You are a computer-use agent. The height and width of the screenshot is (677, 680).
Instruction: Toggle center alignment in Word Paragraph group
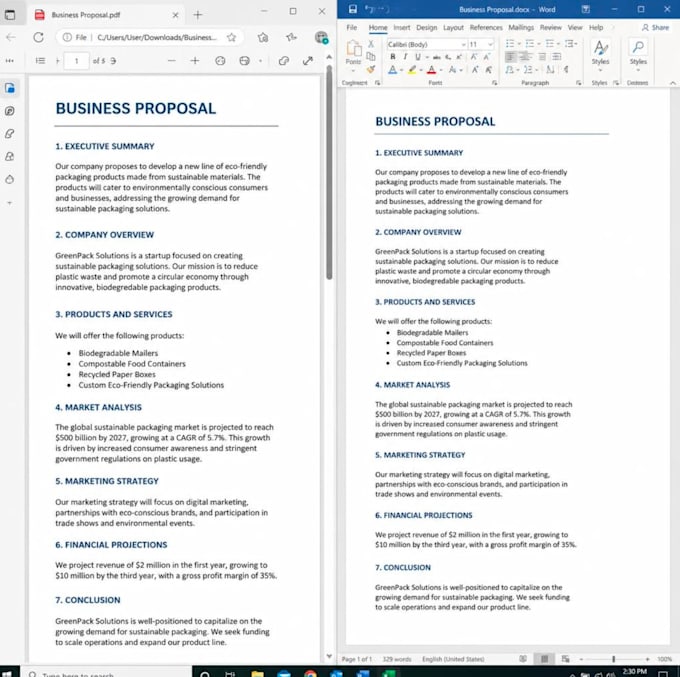point(526,56)
